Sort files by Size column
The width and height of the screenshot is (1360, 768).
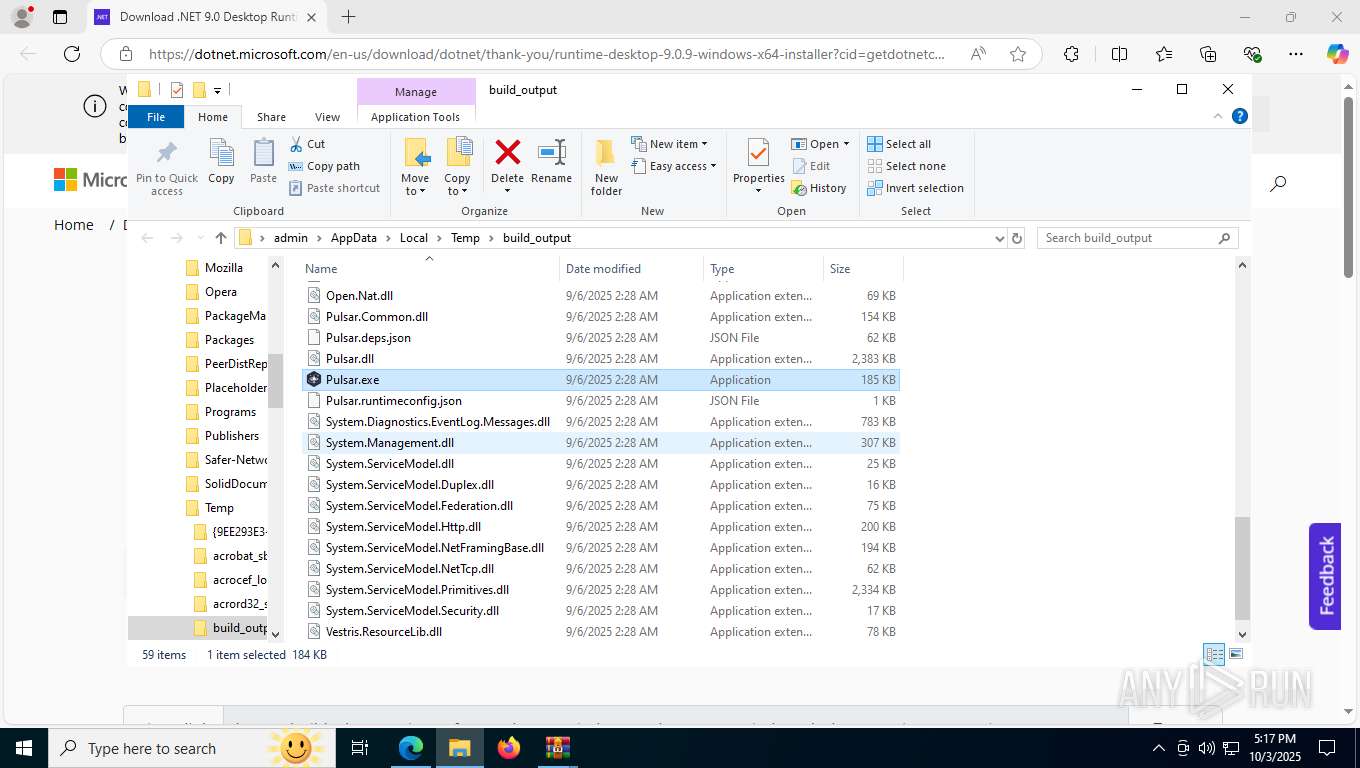[x=863, y=268]
